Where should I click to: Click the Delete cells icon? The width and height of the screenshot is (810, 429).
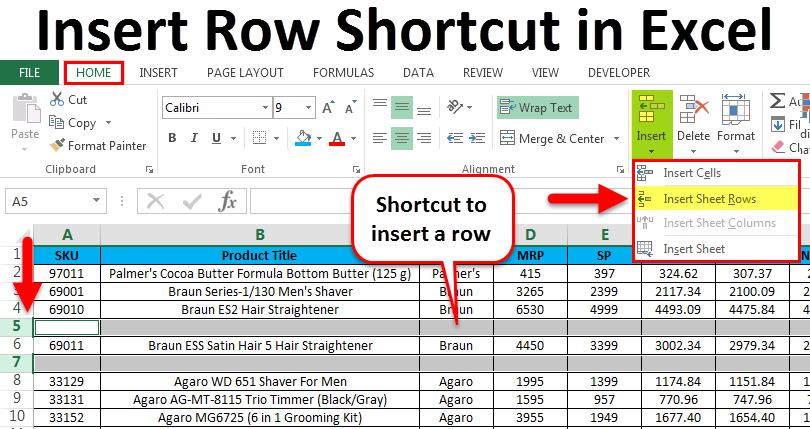tap(692, 110)
